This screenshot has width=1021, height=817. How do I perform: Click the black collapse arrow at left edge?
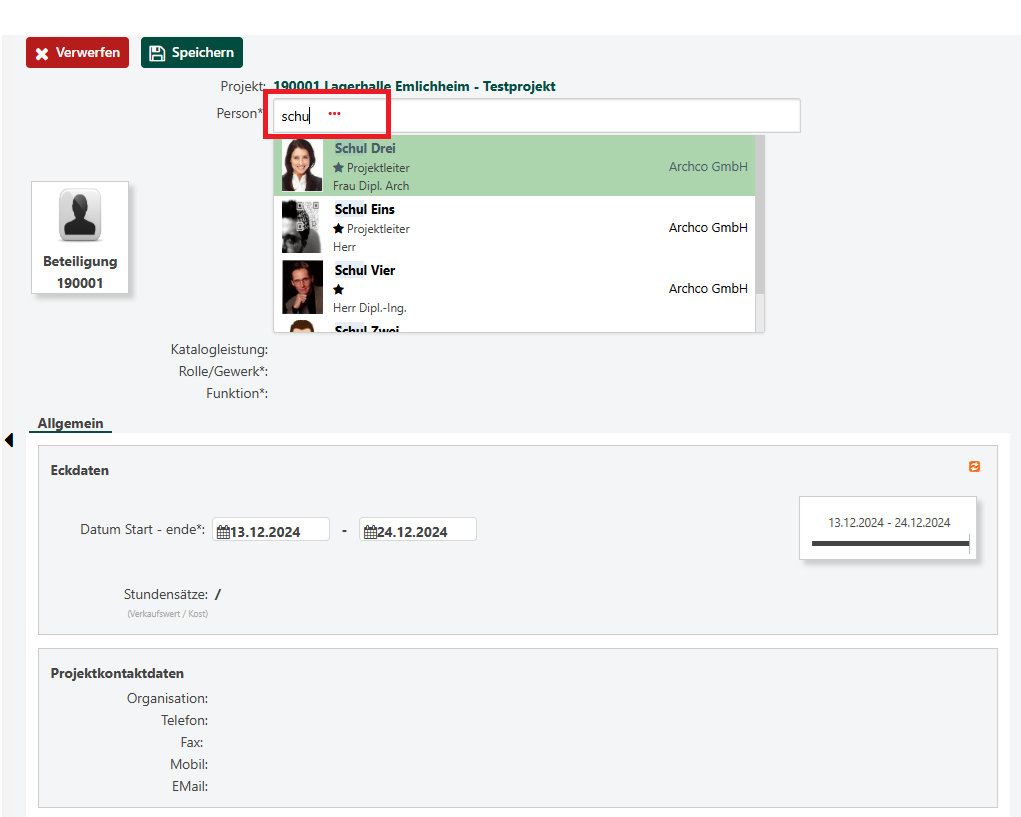9,440
